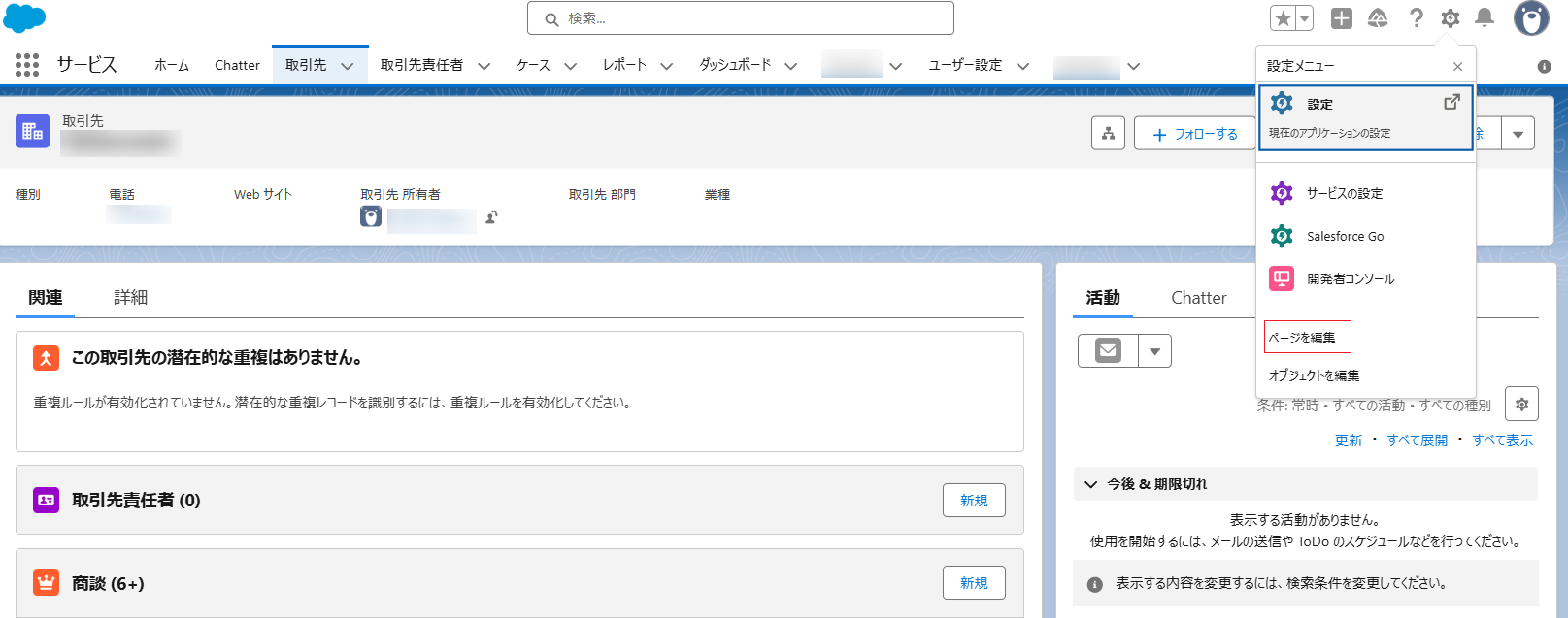
Task: Click the account building icon
Action: (32, 131)
